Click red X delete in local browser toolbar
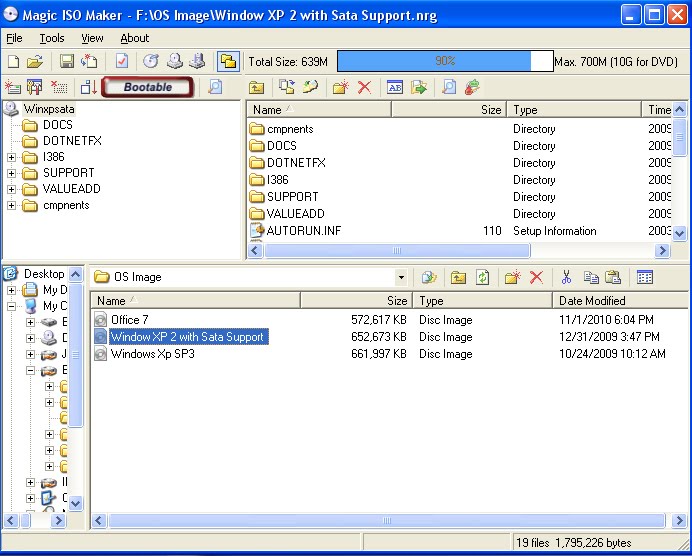 point(536,278)
